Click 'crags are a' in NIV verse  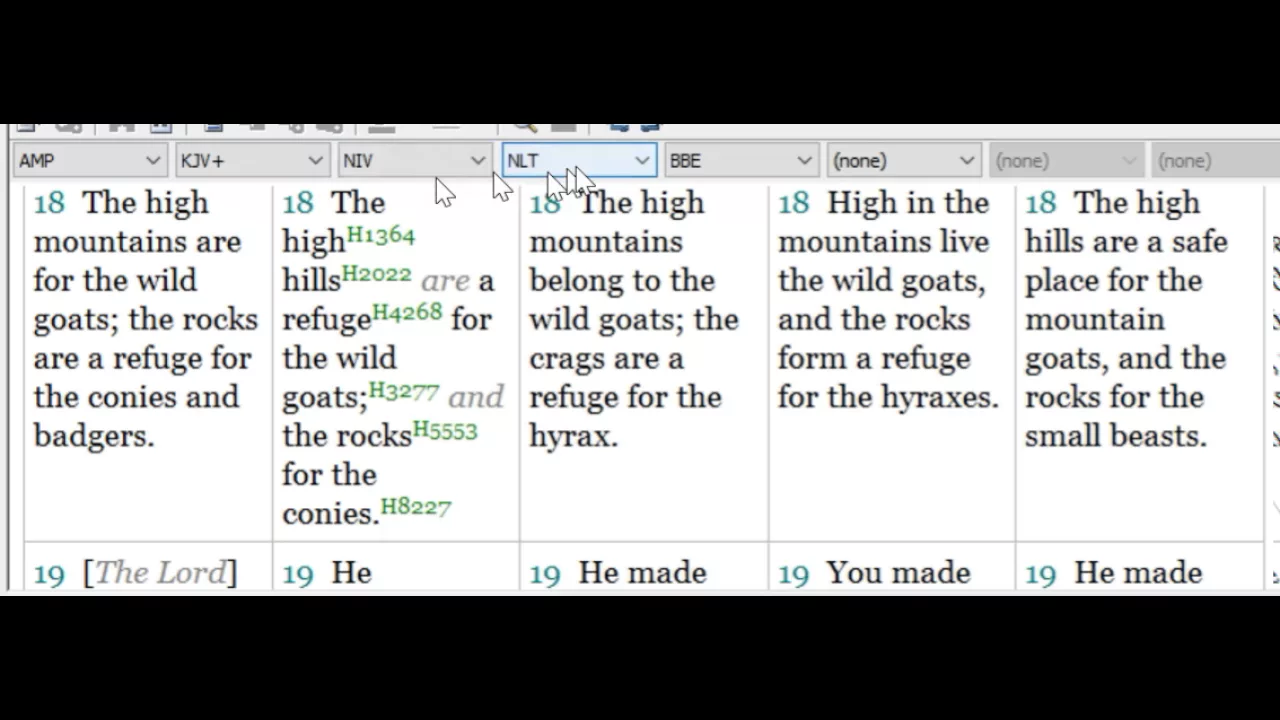click(606, 358)
